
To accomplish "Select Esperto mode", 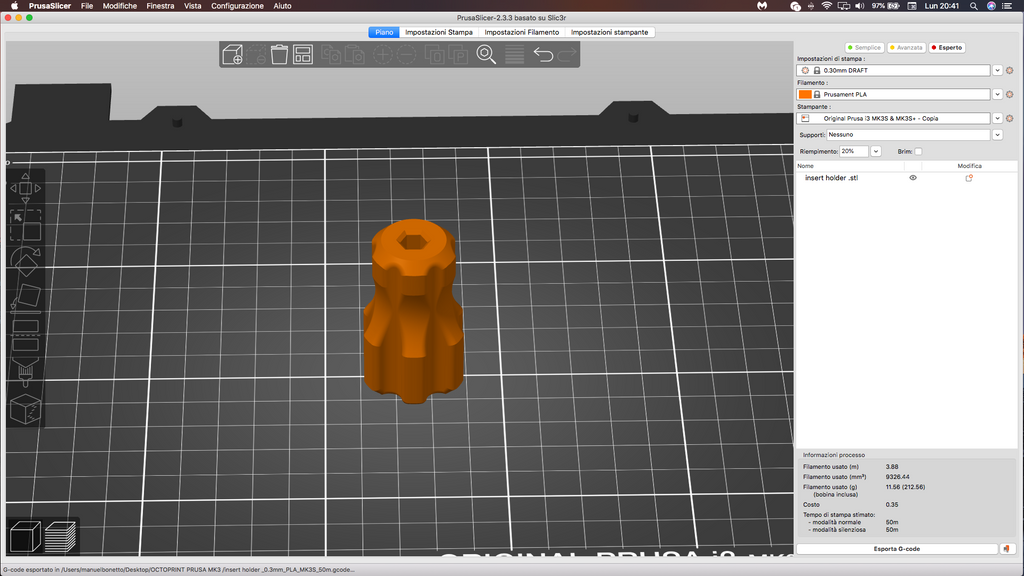I will 947,48.
